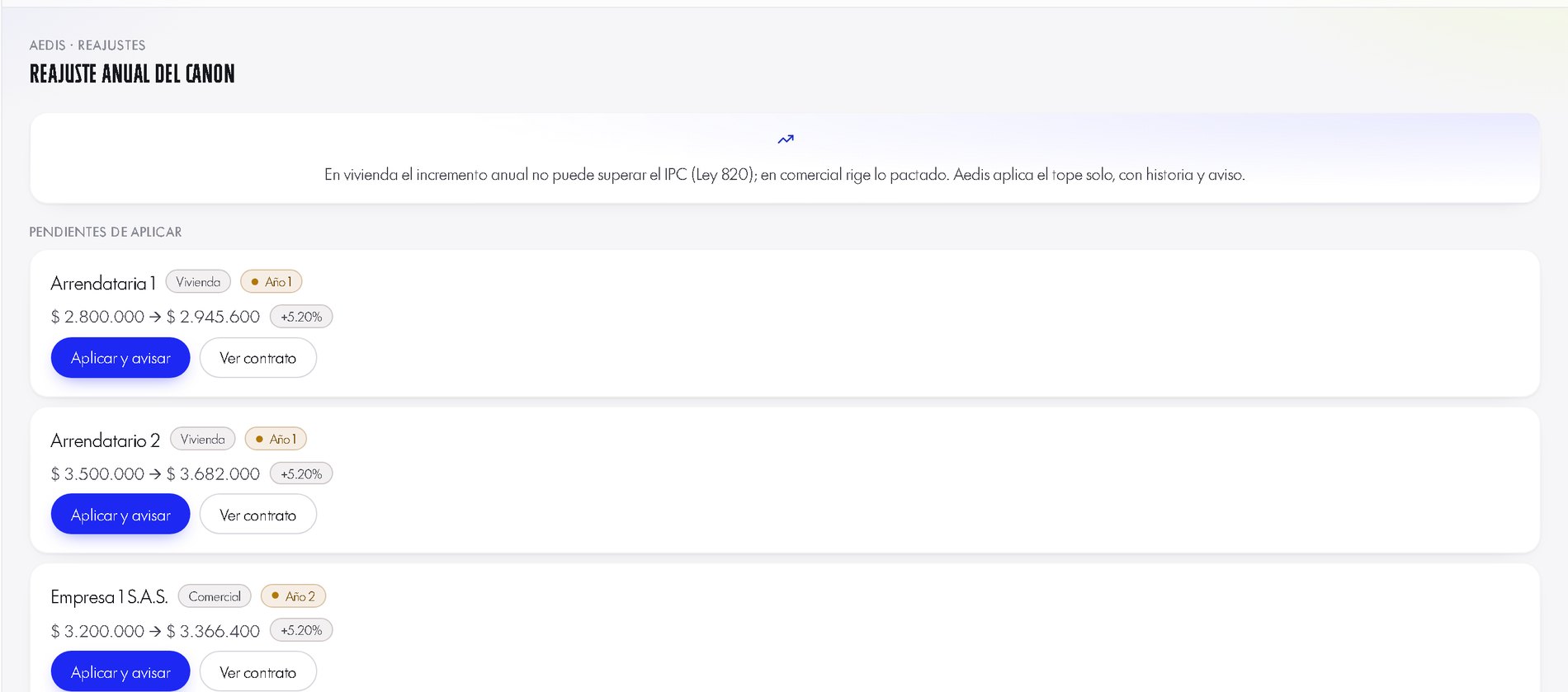Image resolution: width=1568 pixels, height=692 pixels.
Task: Click the Ley 820 IPC notice text
Action: (785, 175)
